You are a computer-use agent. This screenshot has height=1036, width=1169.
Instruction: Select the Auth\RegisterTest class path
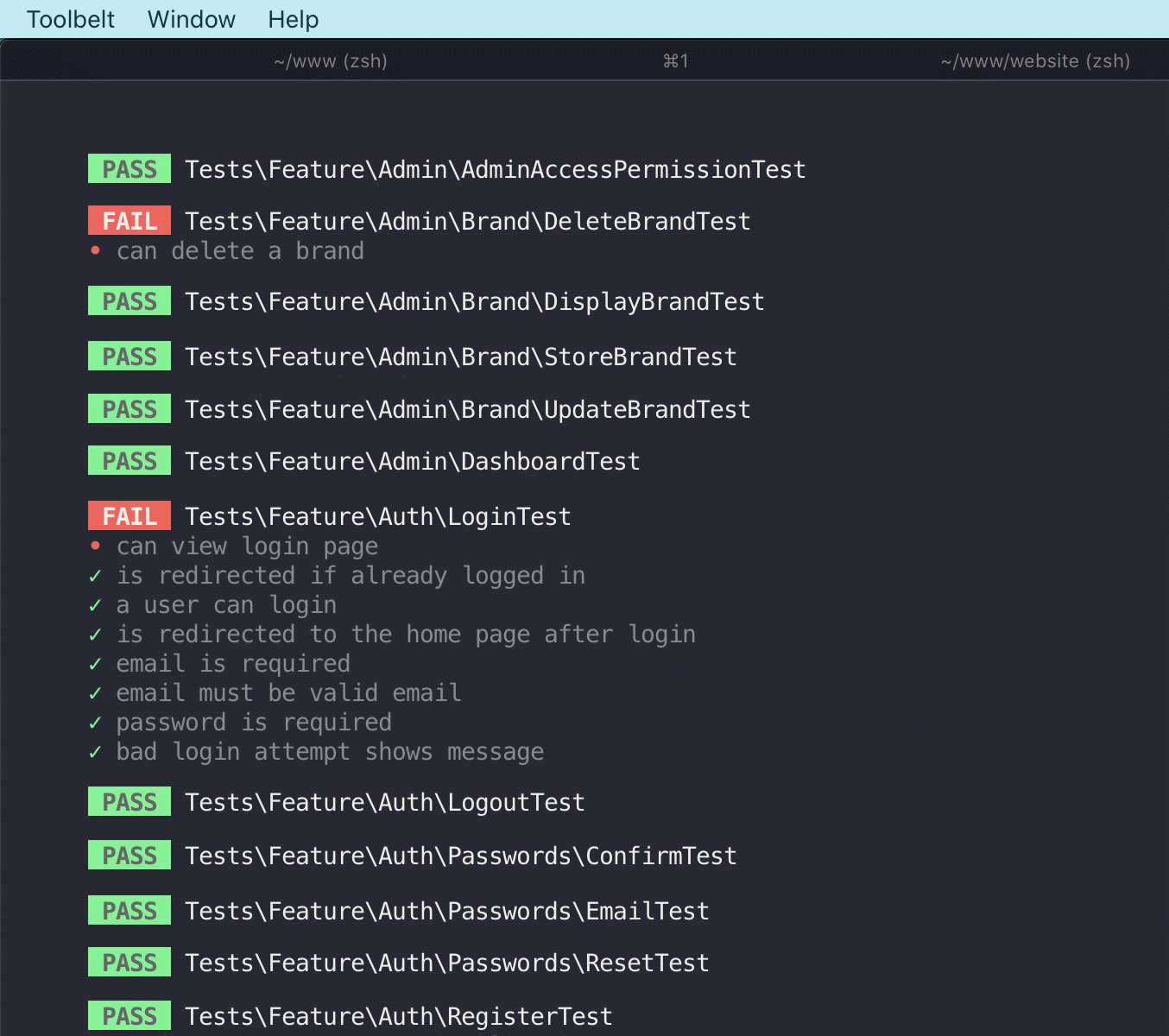399,1016
